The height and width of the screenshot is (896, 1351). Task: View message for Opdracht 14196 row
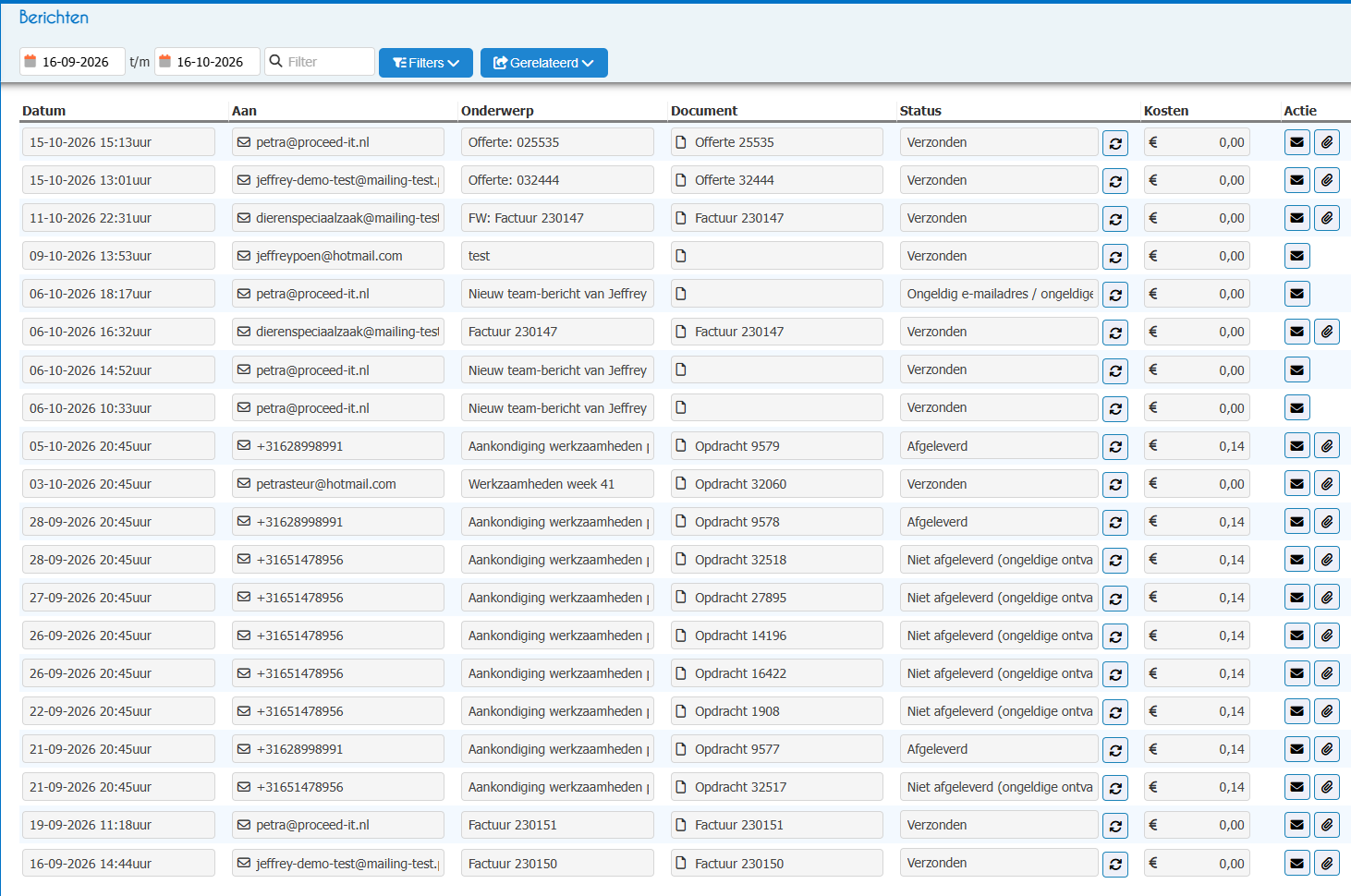click(x=1297, y=636)
